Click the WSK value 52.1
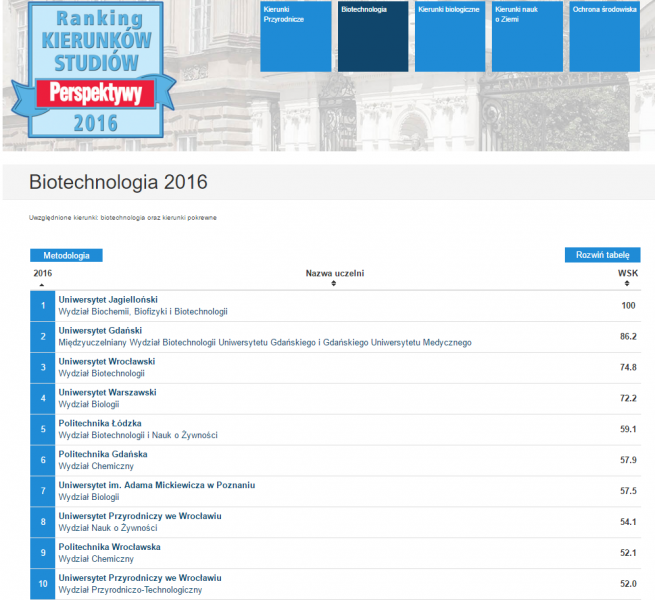This screenshot has width=655, height=600. [x=628, y=553]
